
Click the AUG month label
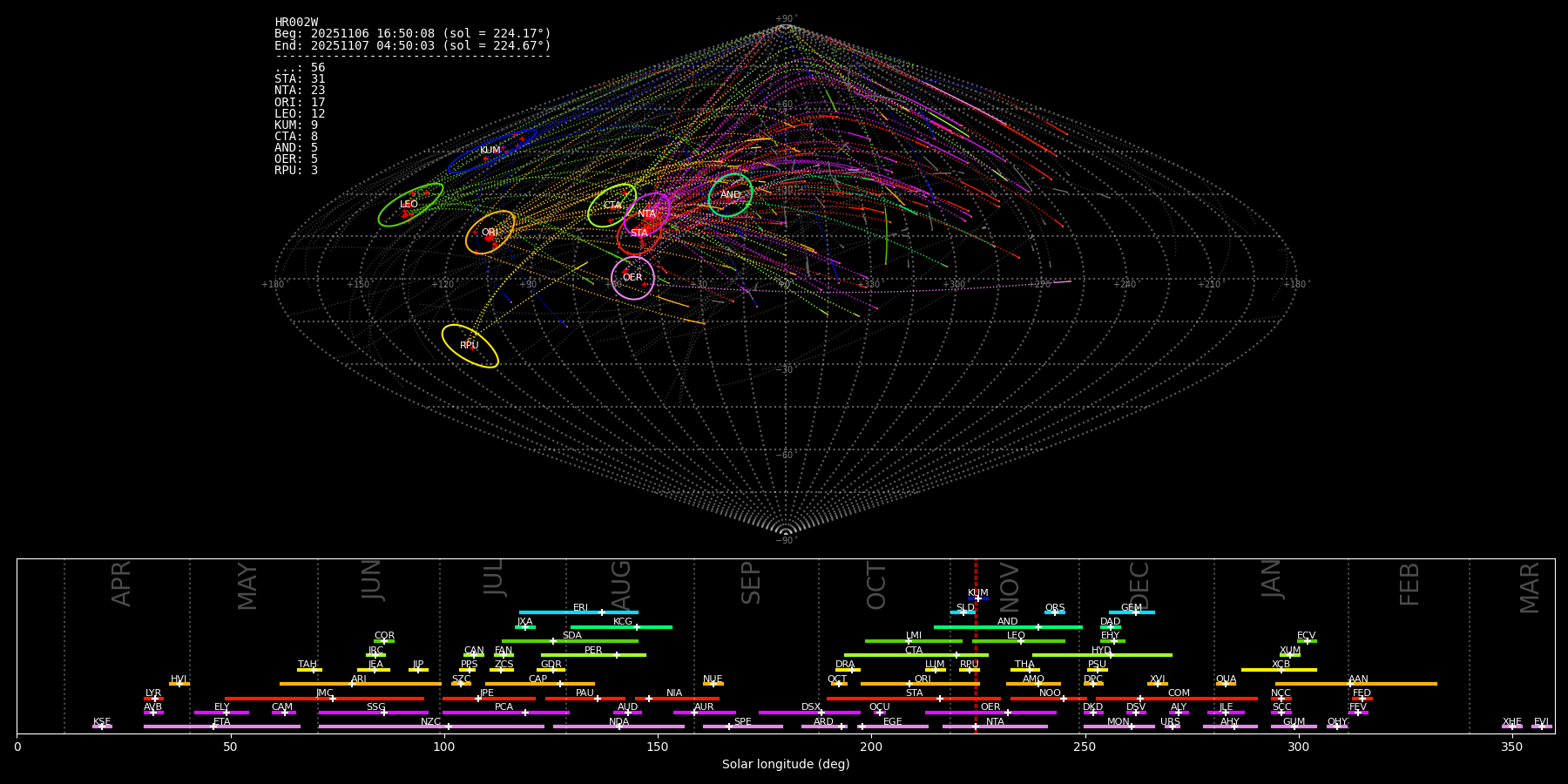point(621,585)
